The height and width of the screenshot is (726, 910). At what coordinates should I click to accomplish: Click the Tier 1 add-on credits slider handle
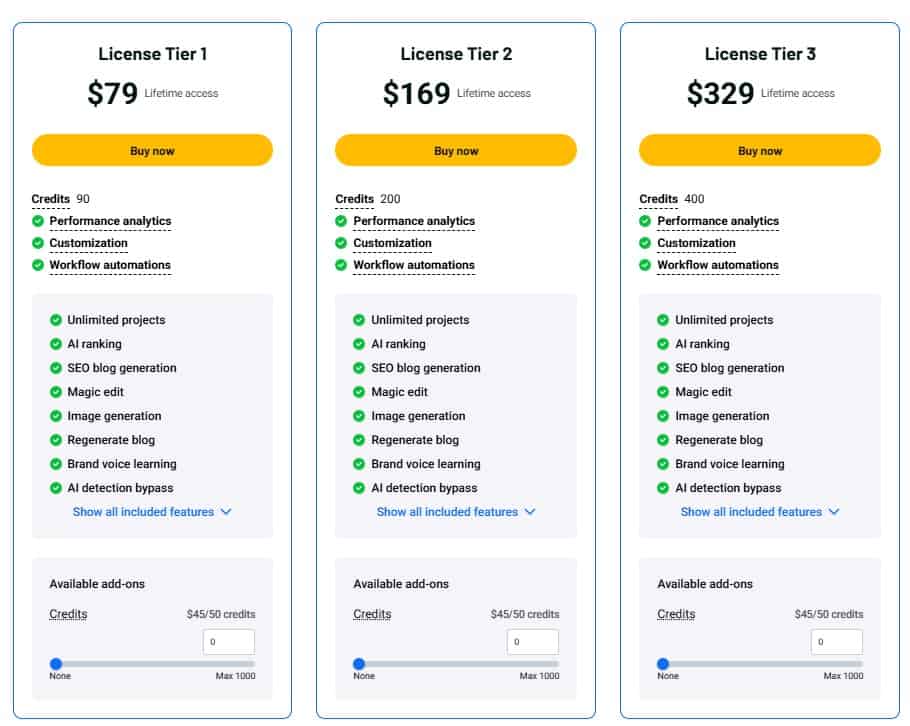(x=56, y=664)
